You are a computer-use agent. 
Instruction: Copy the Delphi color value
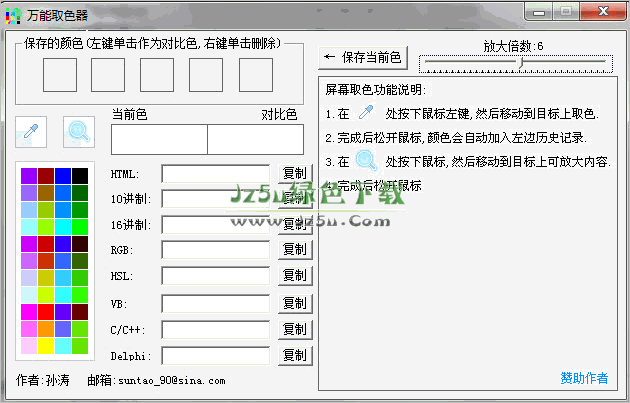pyautogui.click(x=294, y=354)
